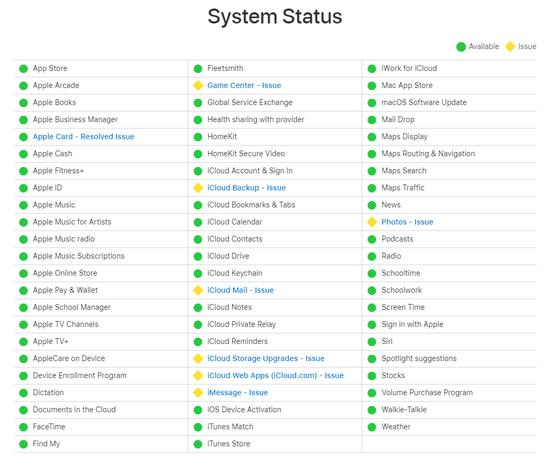The height and width of the screenshot is (456, 550).
Task: Click the green Available legend icon
Action: tap(461, 47)
